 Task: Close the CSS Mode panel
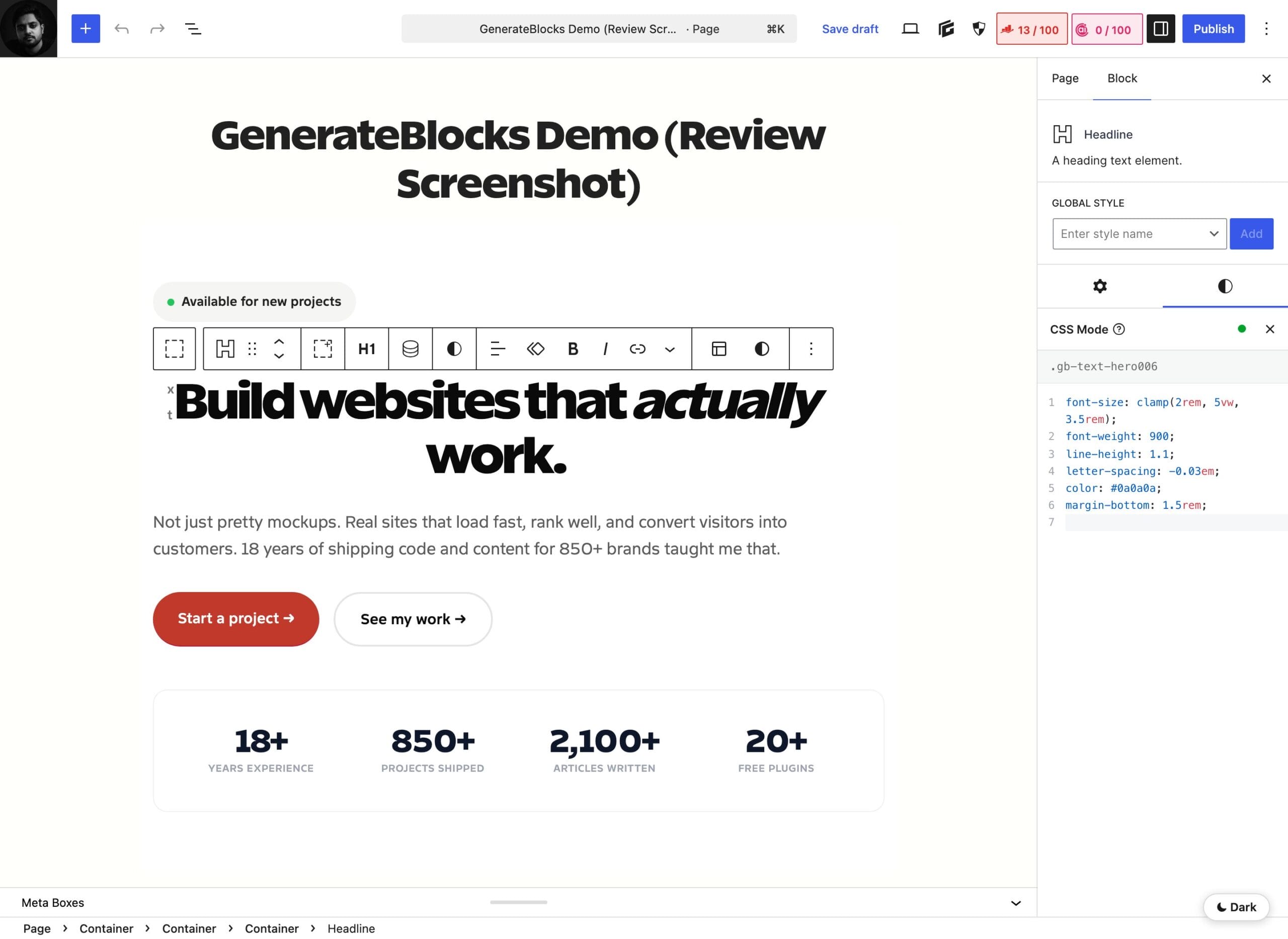[x=1269, y=329]
